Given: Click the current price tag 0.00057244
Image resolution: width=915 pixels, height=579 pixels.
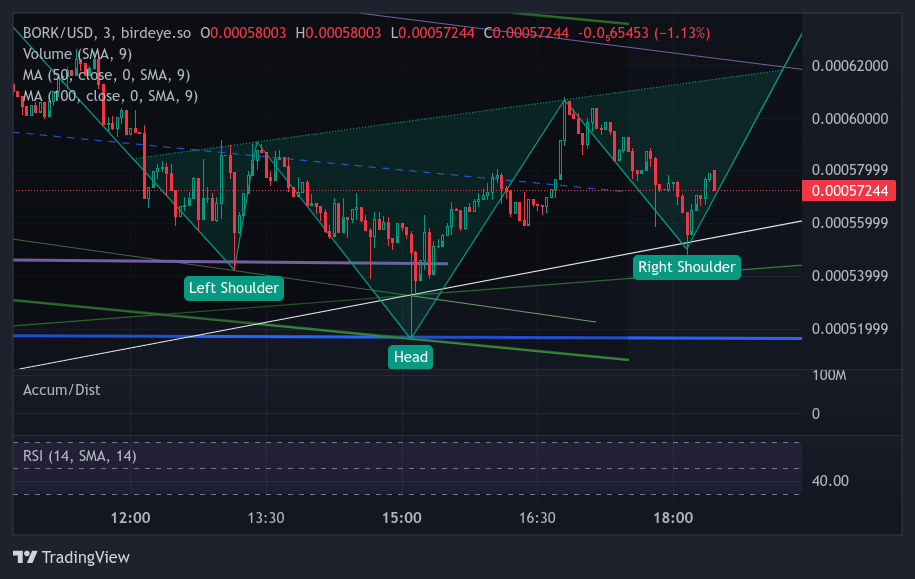Looking at the screenshot, I should 849,191.
